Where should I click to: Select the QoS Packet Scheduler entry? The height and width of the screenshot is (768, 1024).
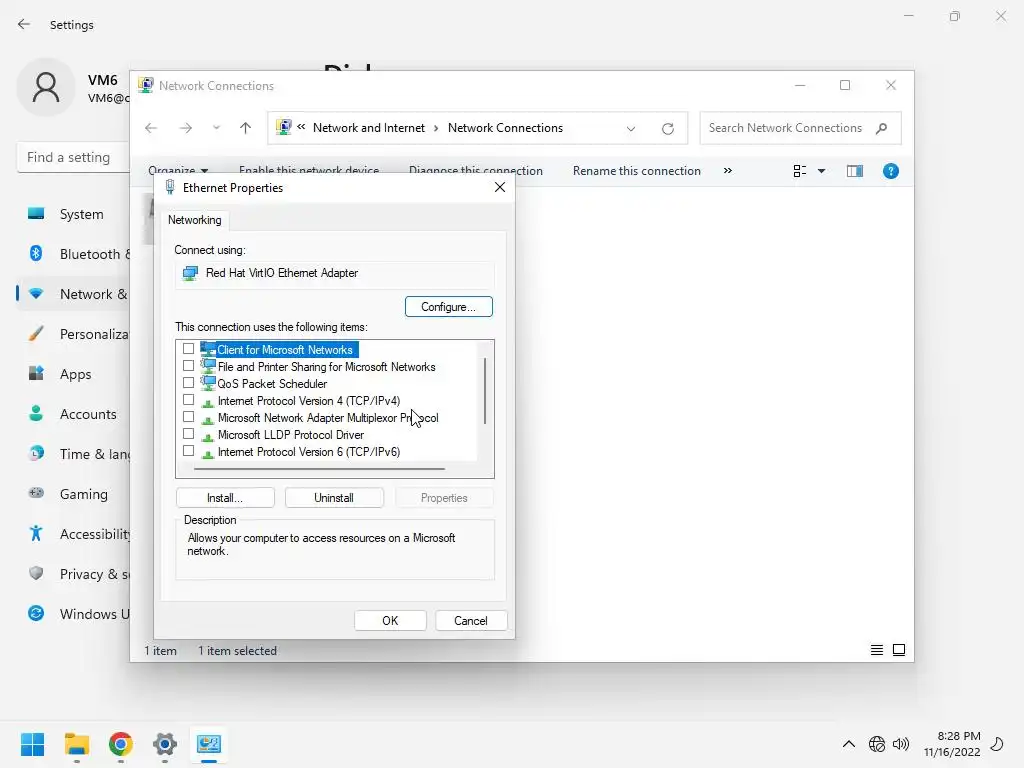[272, 384]
